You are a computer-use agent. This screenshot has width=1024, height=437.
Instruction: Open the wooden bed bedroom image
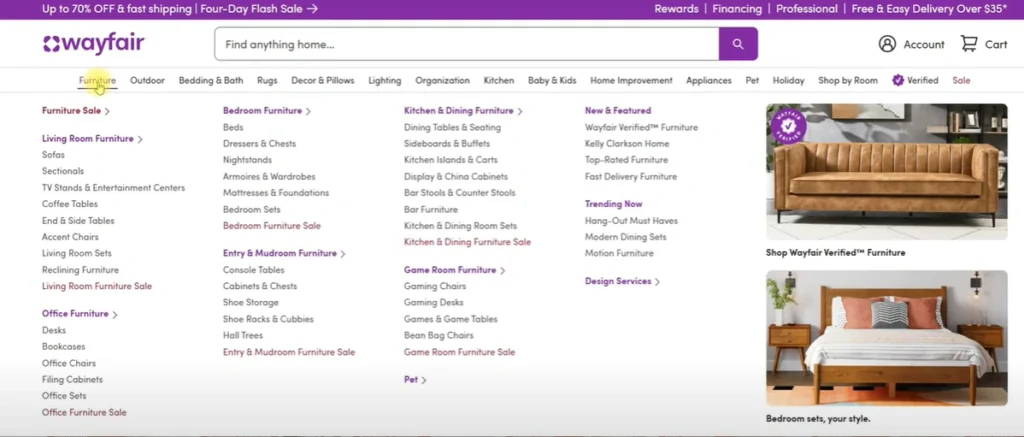coord(887,338)
